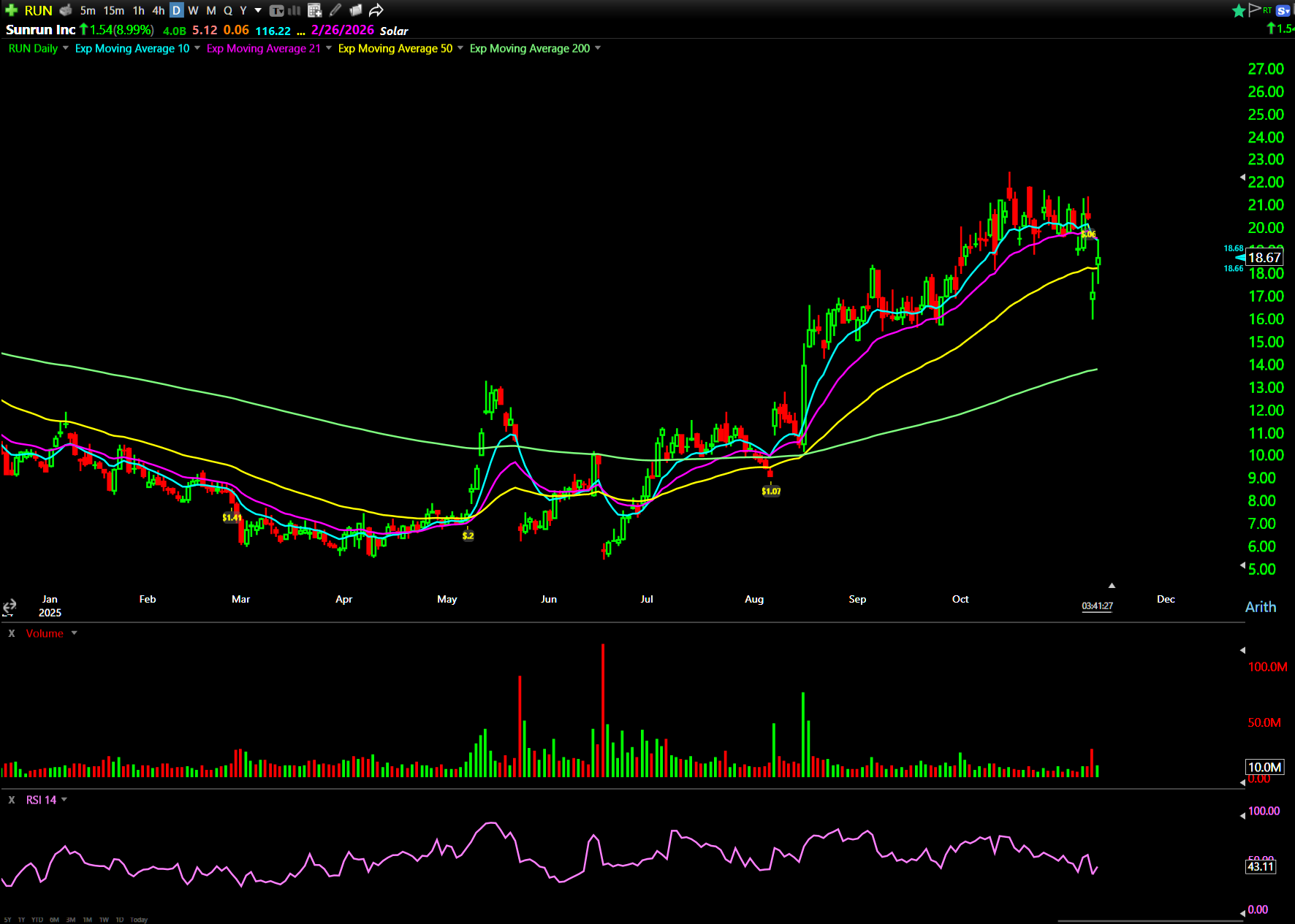Close the Volume pane with its X

coord(12,633)
